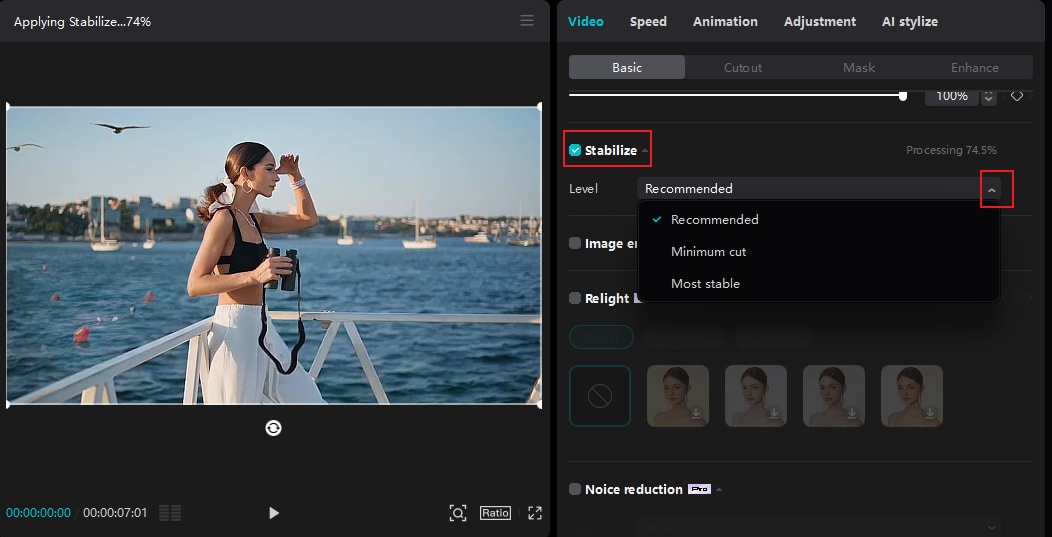Click the focus scan icon below preview
This screenshot has height=537, width=1052.
pyautogui.click(x=457, y=513)
